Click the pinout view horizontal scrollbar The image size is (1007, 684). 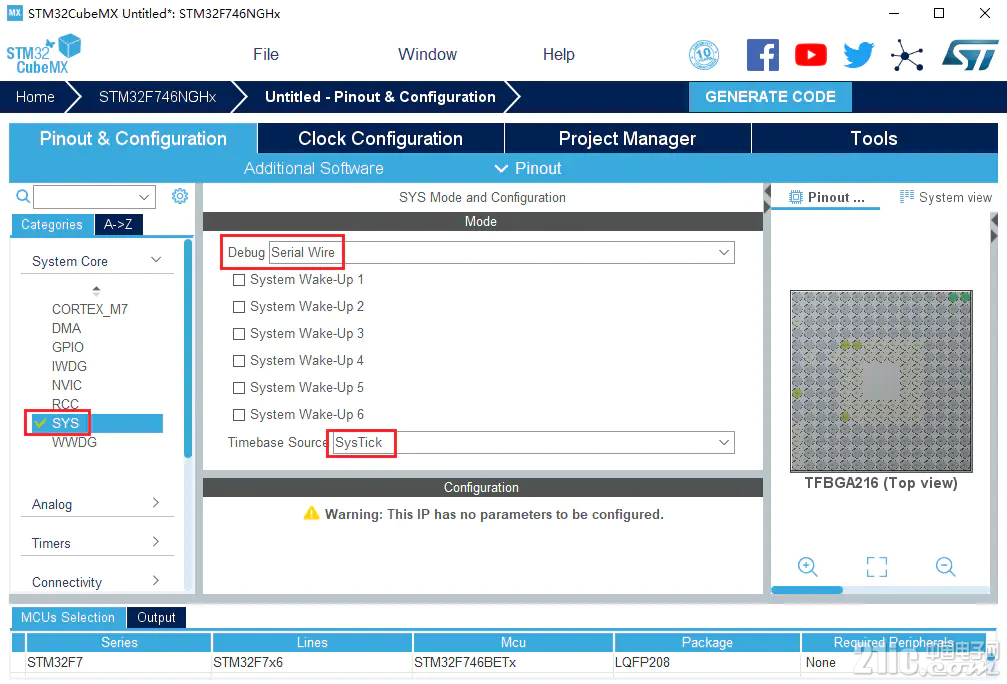(807, 590)
